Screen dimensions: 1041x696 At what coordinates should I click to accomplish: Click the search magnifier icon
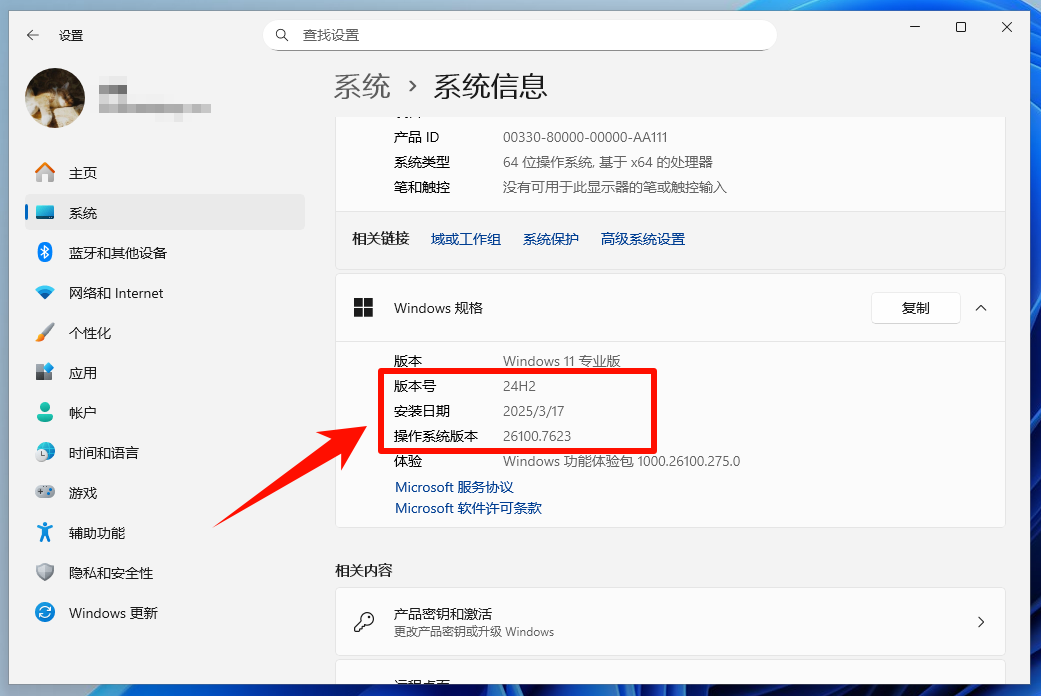click(x=282, y=35)
